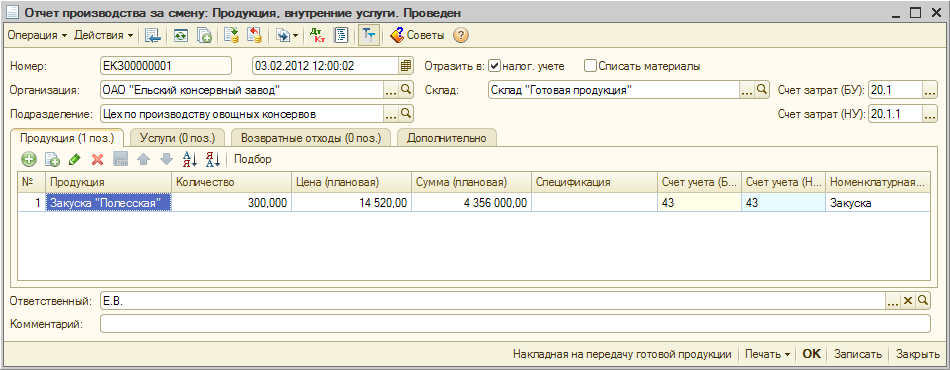Click the Комментарий input field
Viewport: 950px width, 370px height.
pyautogui.click(x=515, y=324)
